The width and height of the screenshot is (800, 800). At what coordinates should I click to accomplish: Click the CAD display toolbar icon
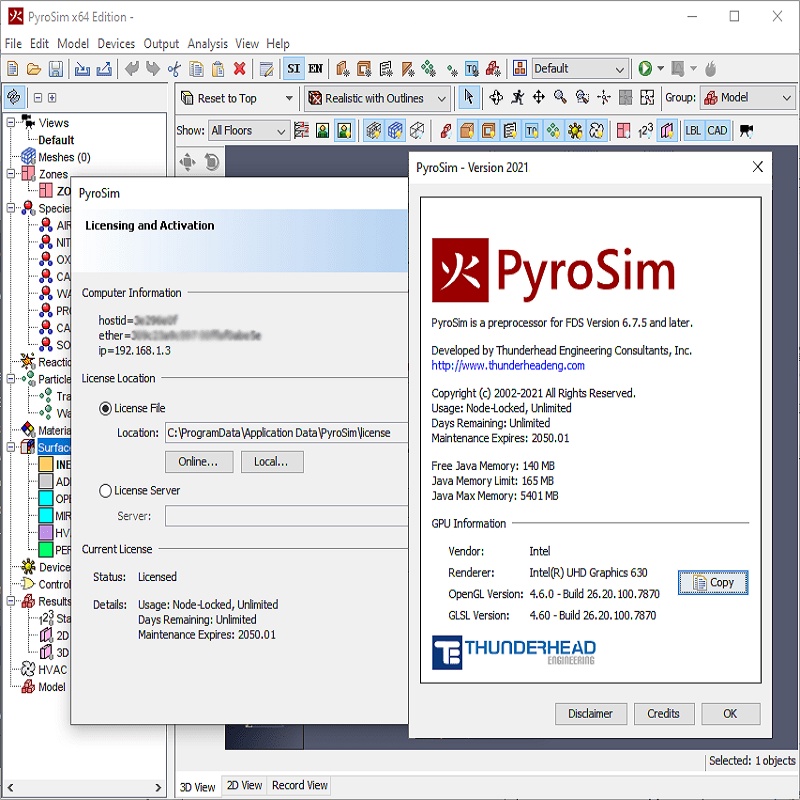[717, 131]
